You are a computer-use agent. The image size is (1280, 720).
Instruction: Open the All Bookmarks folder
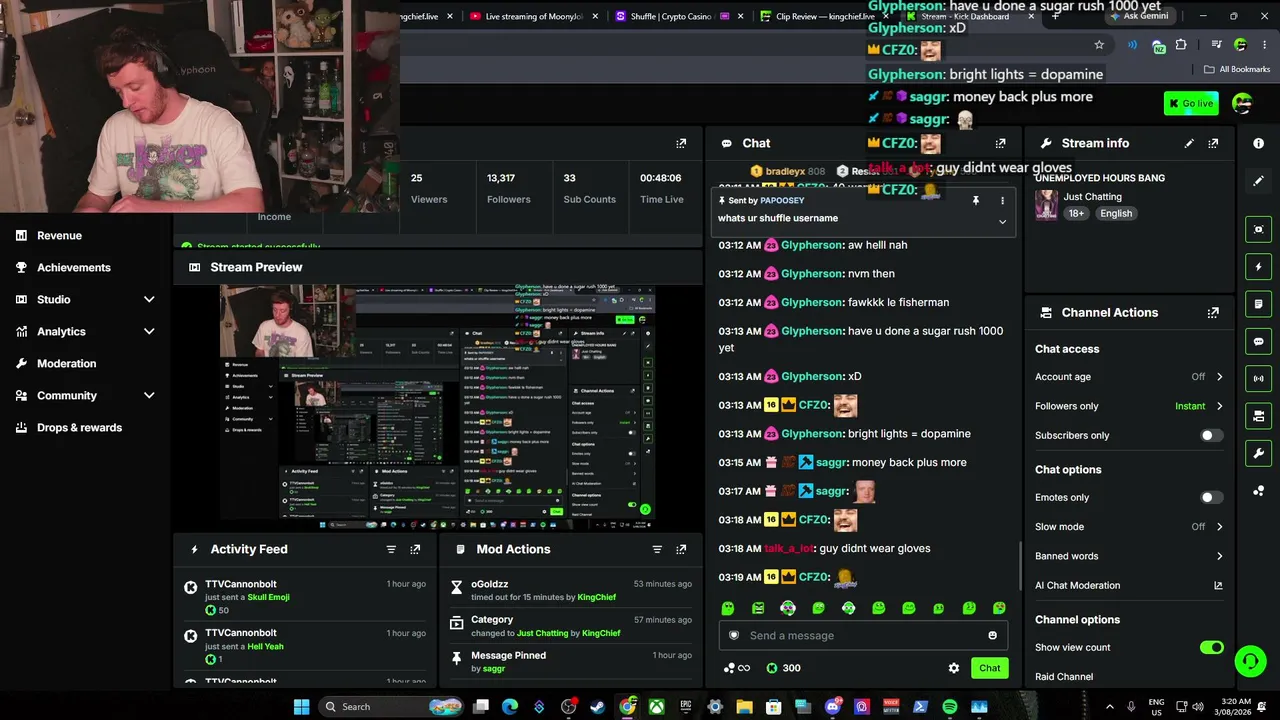[x=1237, y=69]
